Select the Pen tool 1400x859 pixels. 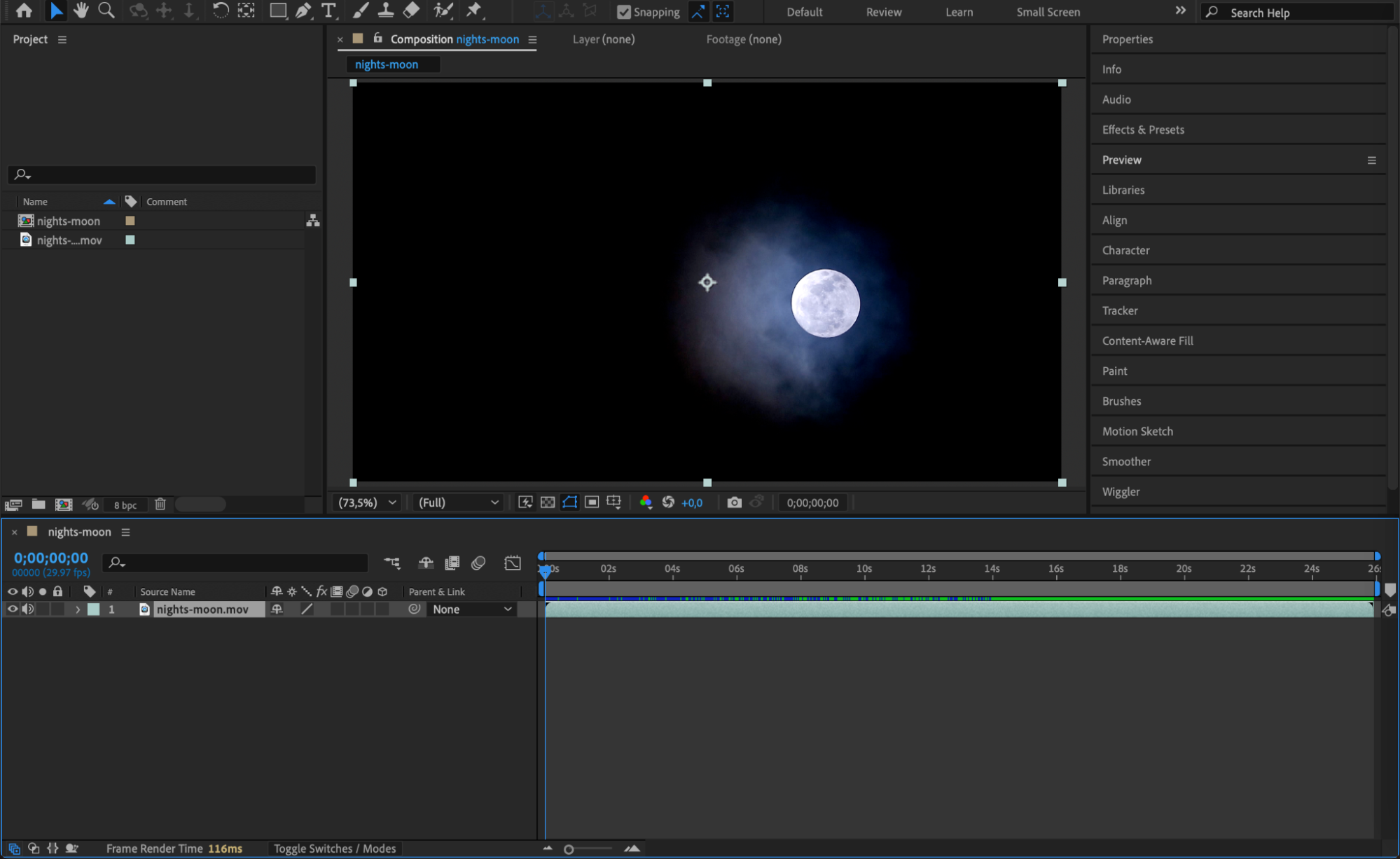click(303, 11)
